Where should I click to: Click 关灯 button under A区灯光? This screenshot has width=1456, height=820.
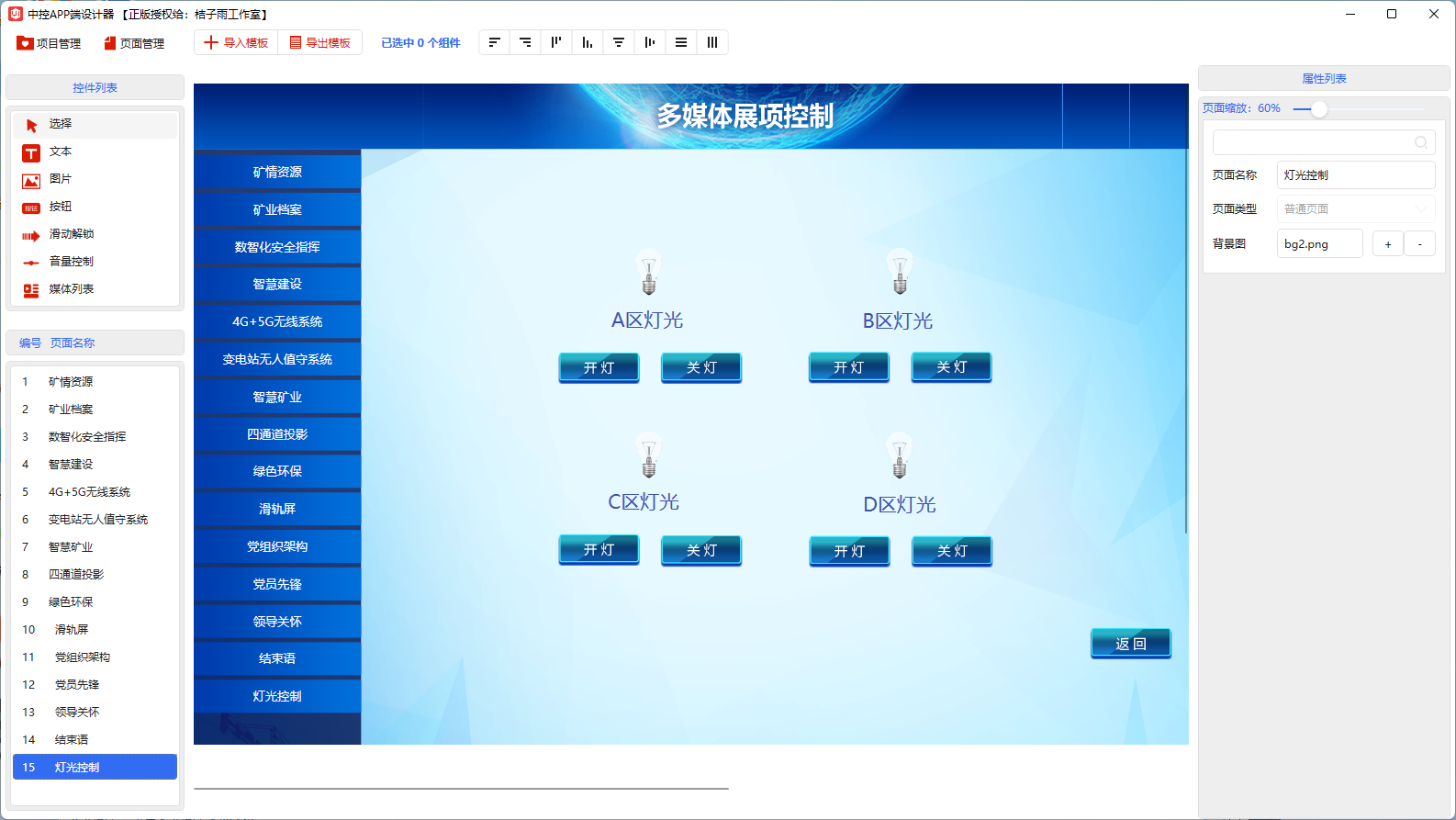pyautogui.click(x=701, y=367)
